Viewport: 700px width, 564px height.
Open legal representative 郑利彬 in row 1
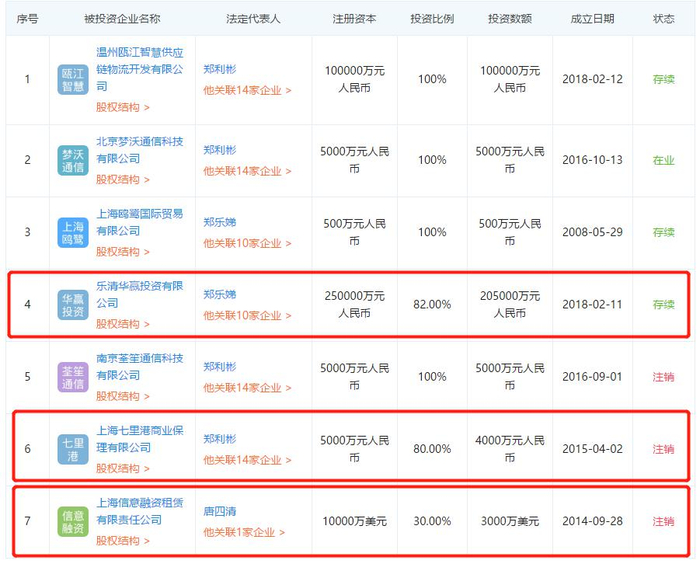point(220,69)
